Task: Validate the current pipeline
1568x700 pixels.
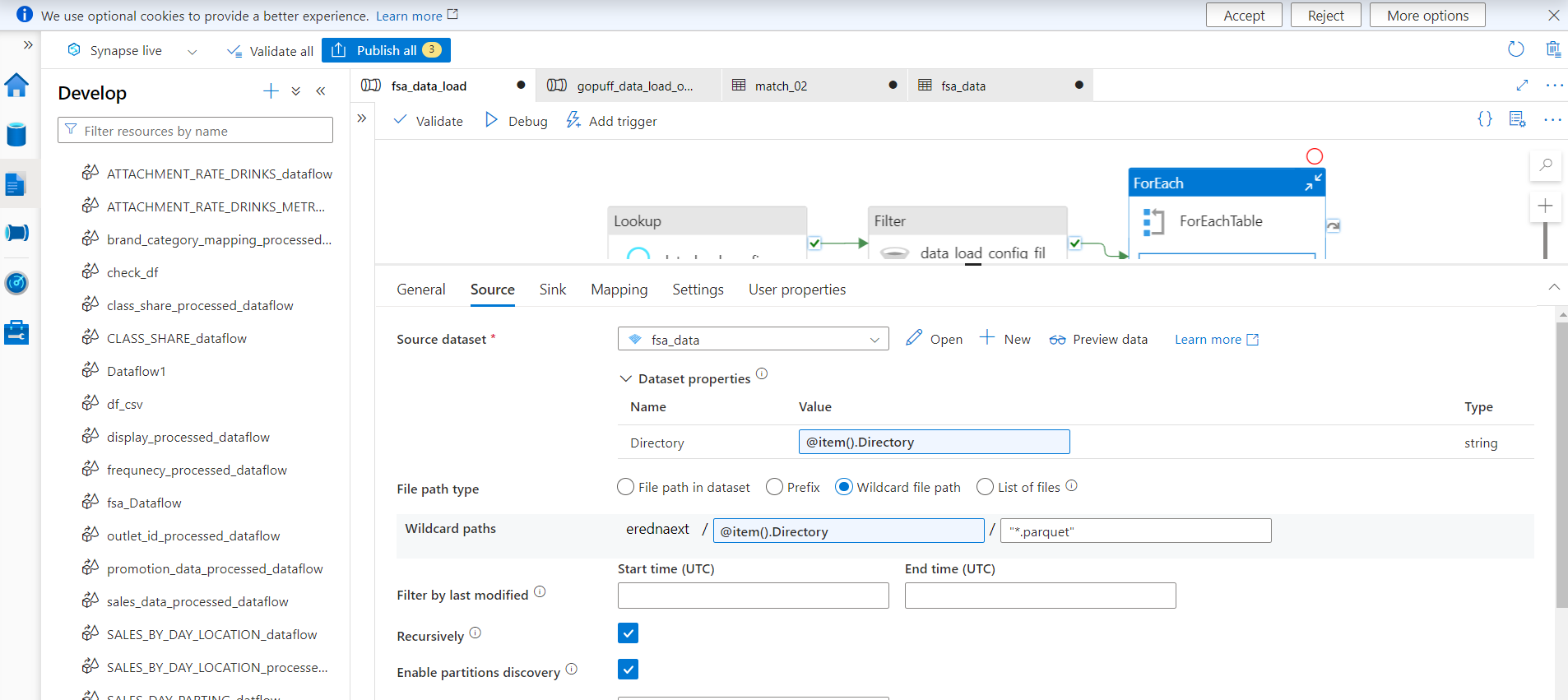Action: click(428, 121)
